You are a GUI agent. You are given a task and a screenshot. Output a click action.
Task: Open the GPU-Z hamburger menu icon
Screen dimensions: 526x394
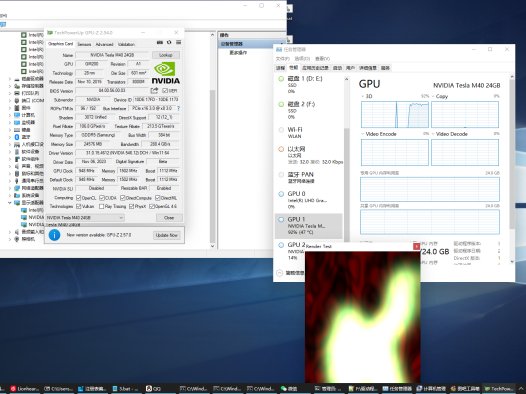178,43
